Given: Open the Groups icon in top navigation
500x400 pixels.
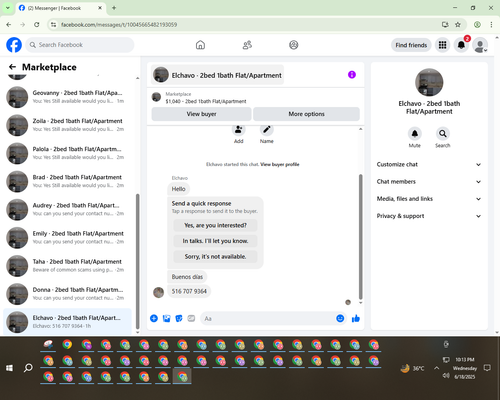Looking at the screenshot, I should (294, 45).
